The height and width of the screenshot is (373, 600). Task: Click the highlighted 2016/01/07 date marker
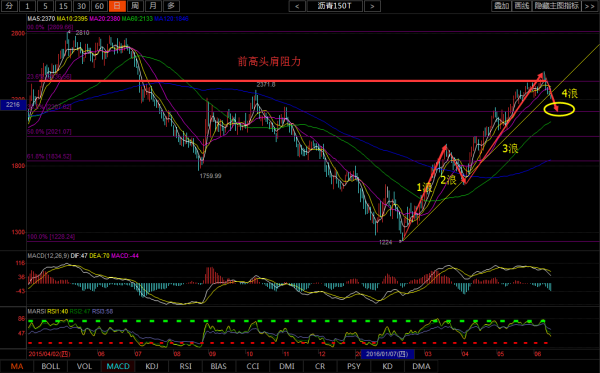pos(387,354)
